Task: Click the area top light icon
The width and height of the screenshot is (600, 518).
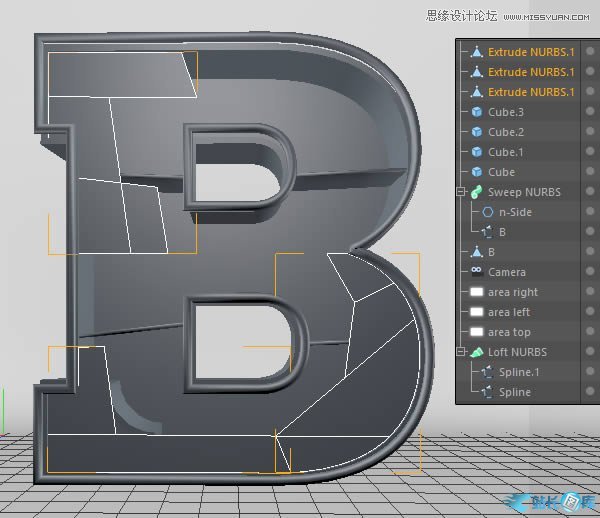Action: [477, 332]
